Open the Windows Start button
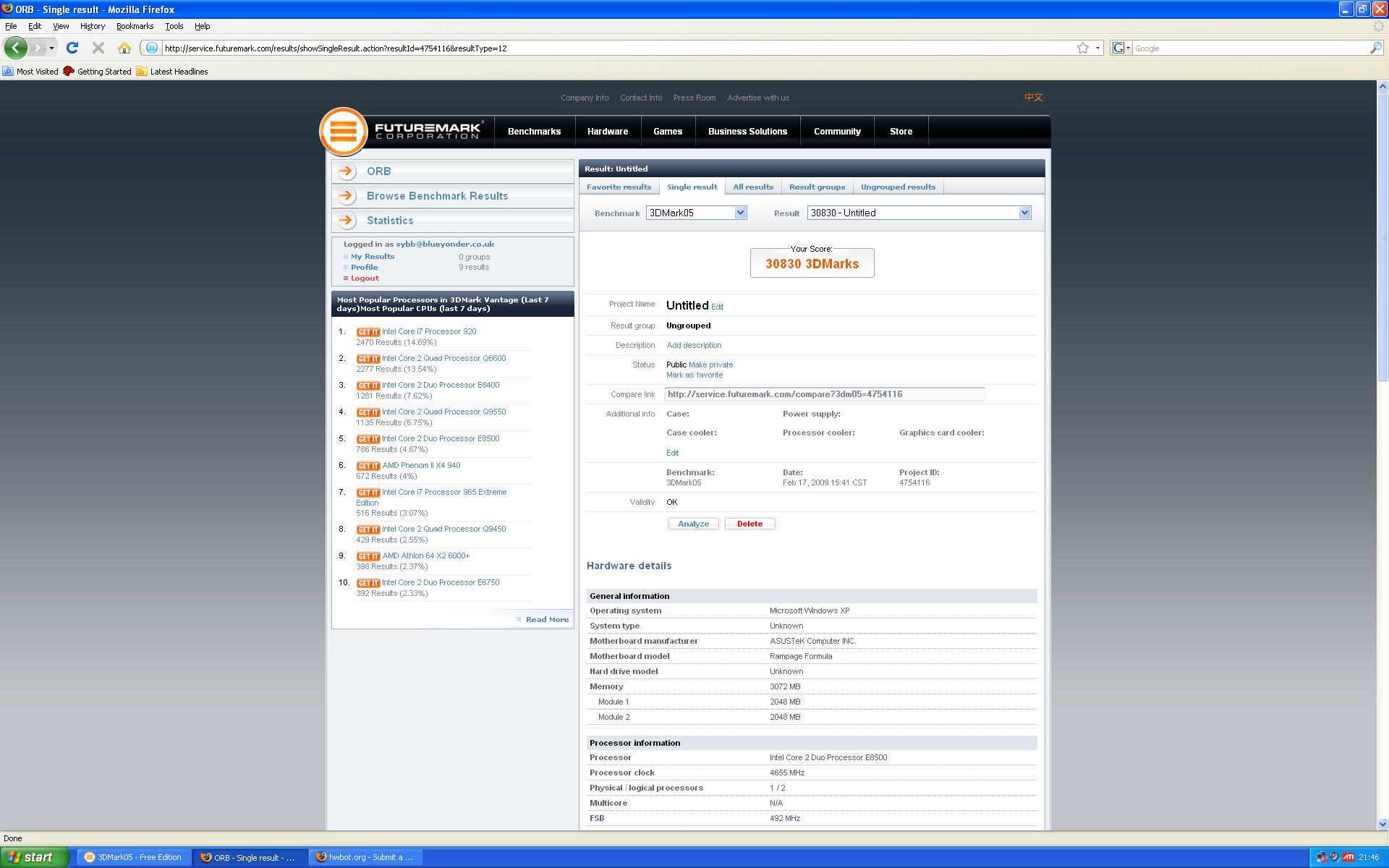 point(34,857)
